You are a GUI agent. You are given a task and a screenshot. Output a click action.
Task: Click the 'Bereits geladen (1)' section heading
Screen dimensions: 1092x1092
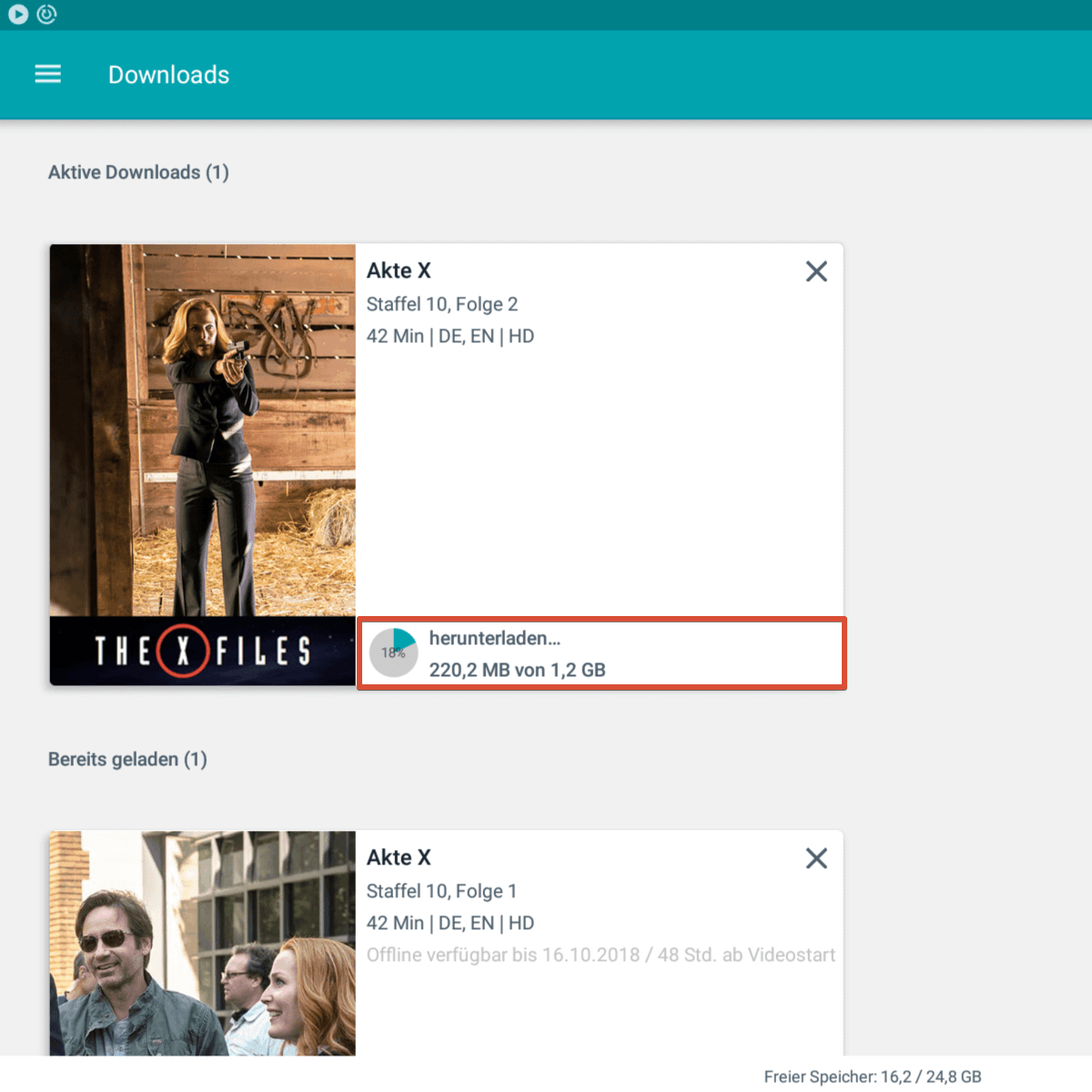127,759
